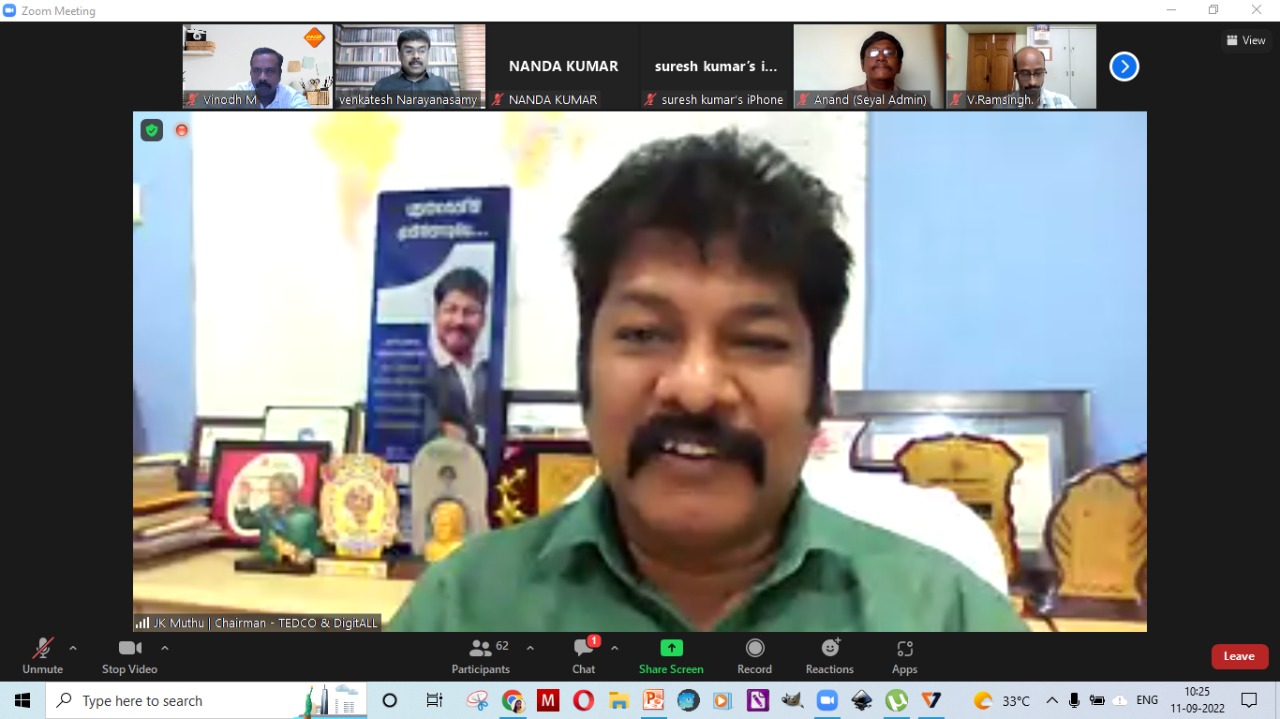
Task: Click the green encryption shield icon
Action: coord(151,130)
